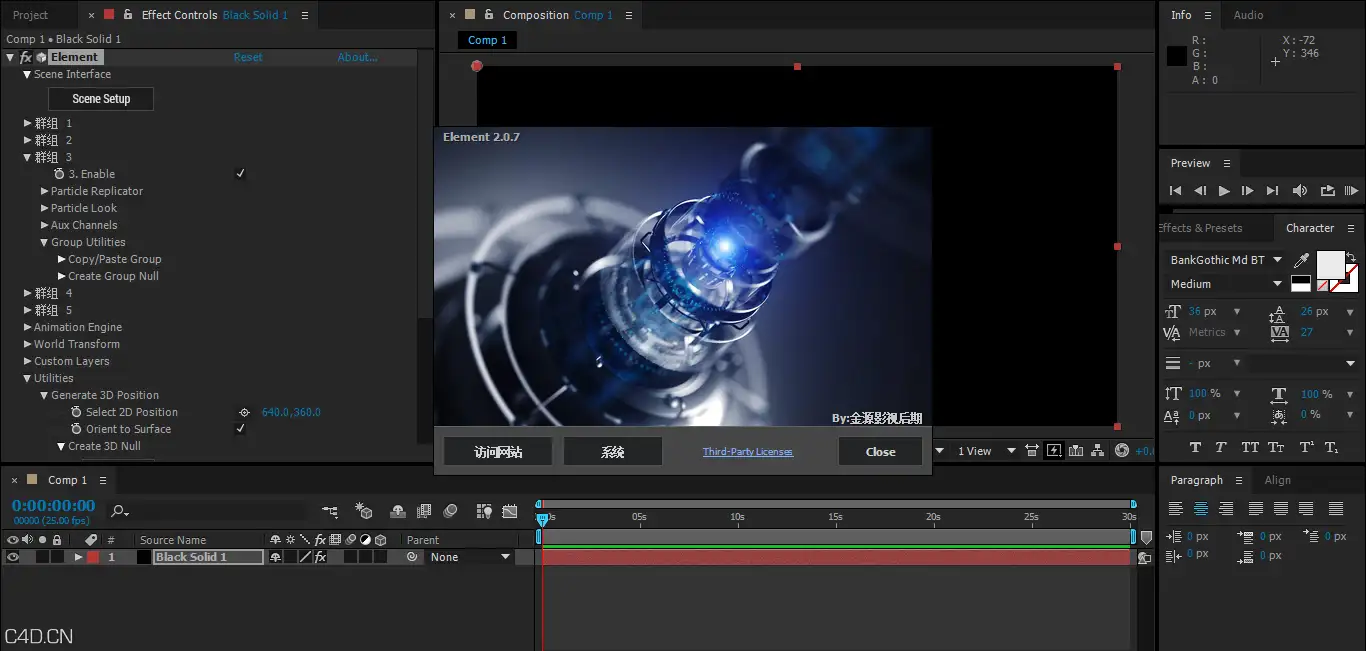Center-align text in Paragraph panel

click(1201, 509)
